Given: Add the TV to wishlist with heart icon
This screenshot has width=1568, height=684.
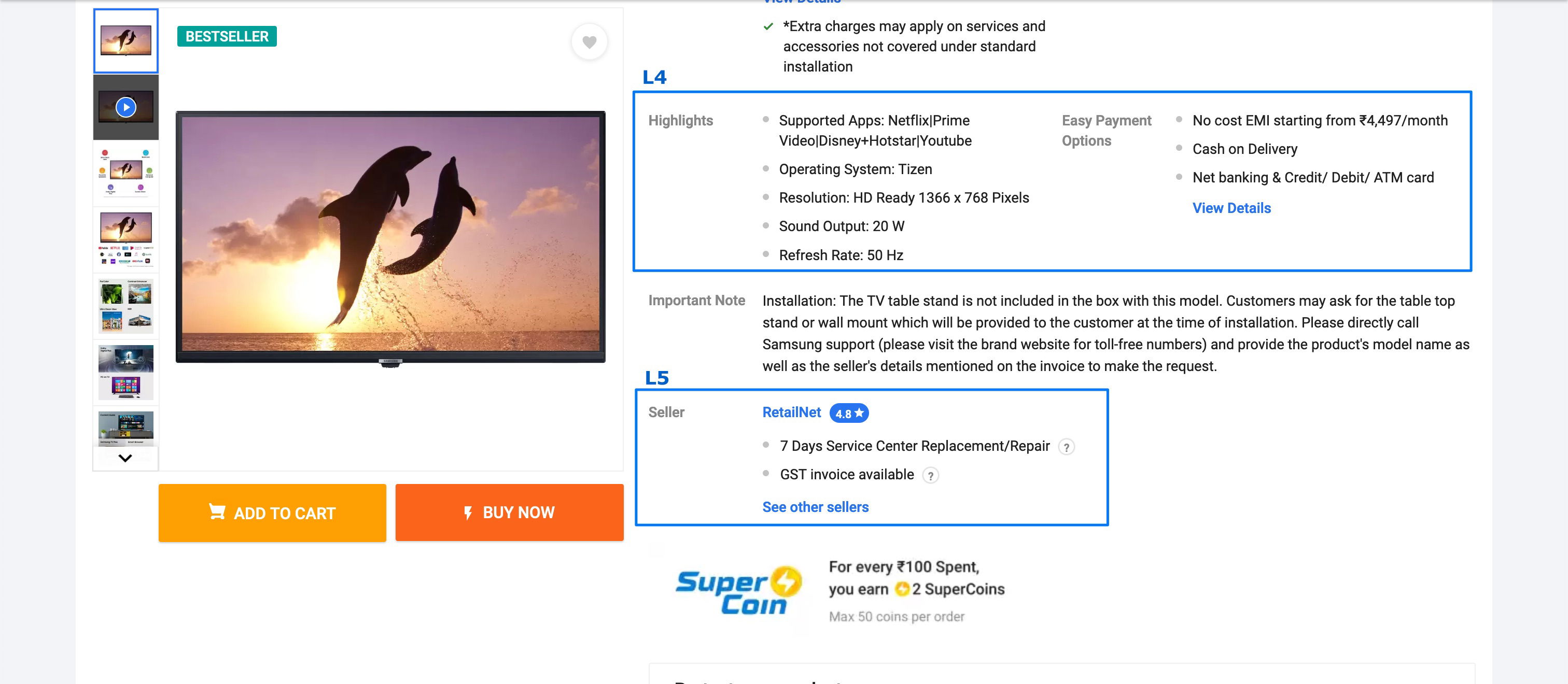Looking at the screenshot, I should pyautogui.click(x=589, y=42).
